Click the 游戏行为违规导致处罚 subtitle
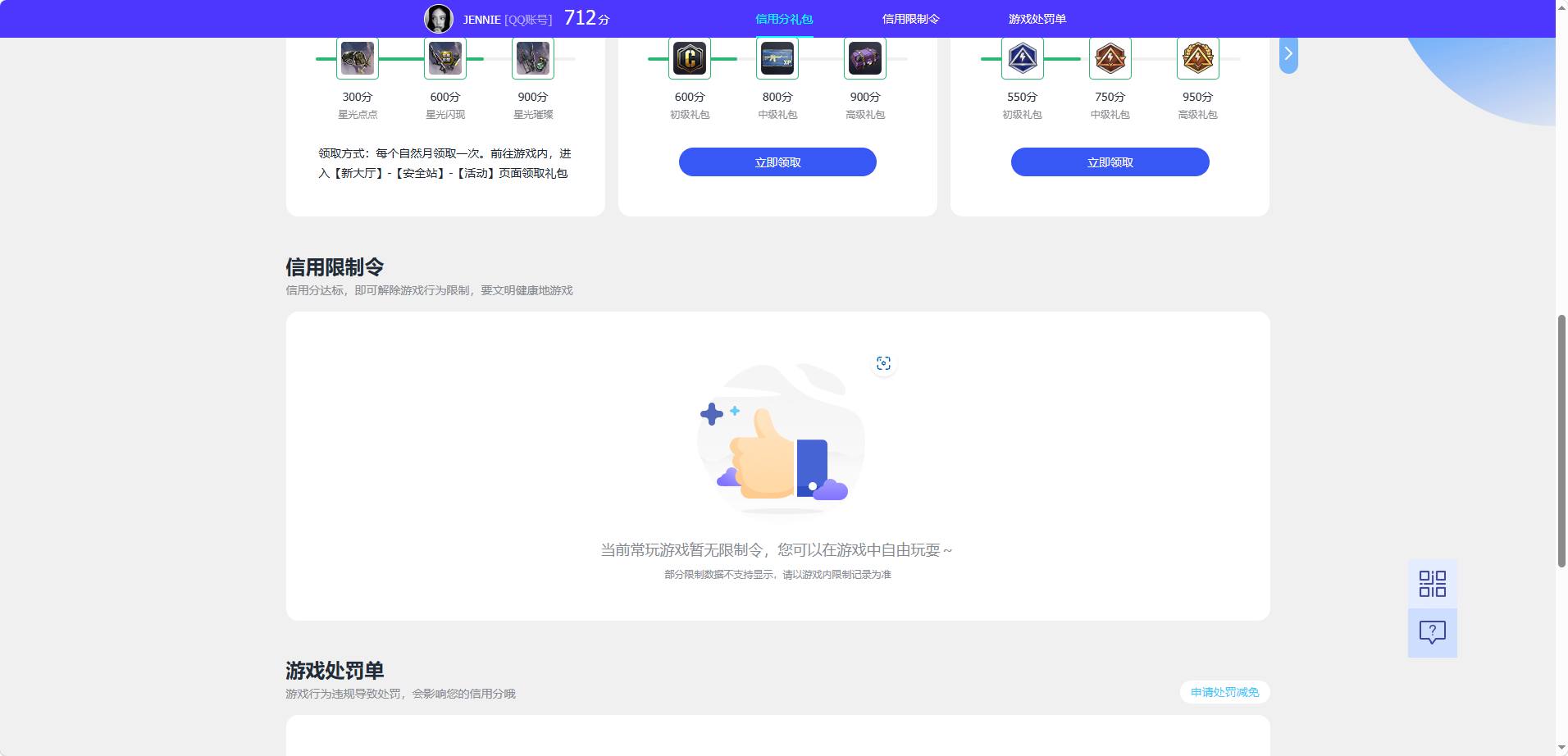This screenshot has width=1568, height=756. 400,694
